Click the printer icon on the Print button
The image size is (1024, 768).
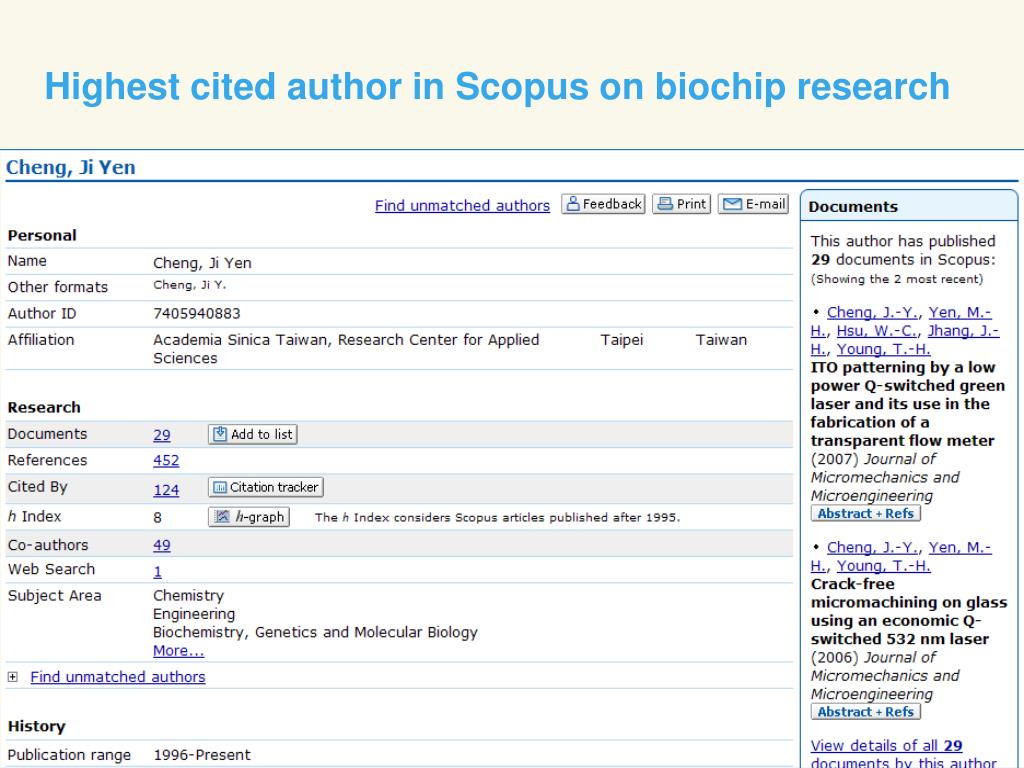pyautogui.click(x=665, y=204)
